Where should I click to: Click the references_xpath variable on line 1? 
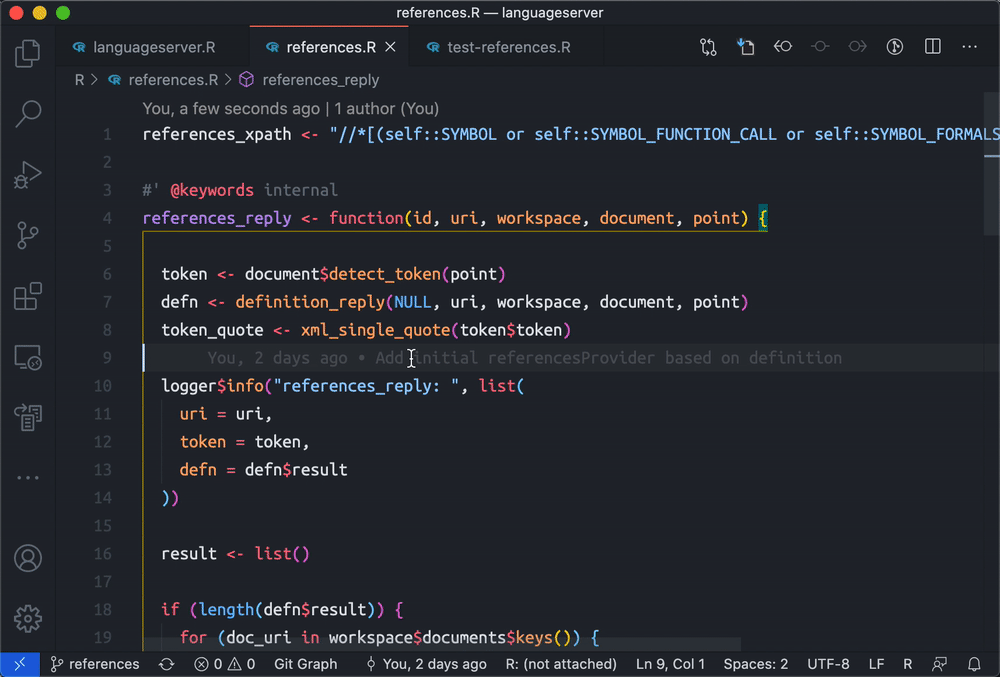click(217, 135)
